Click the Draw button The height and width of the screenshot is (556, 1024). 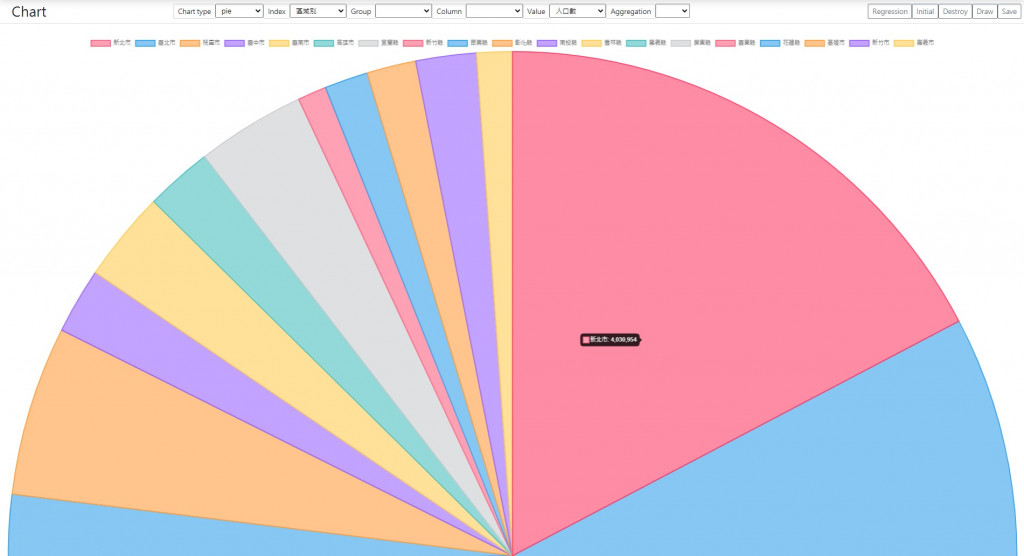click(x=984, y=11)
